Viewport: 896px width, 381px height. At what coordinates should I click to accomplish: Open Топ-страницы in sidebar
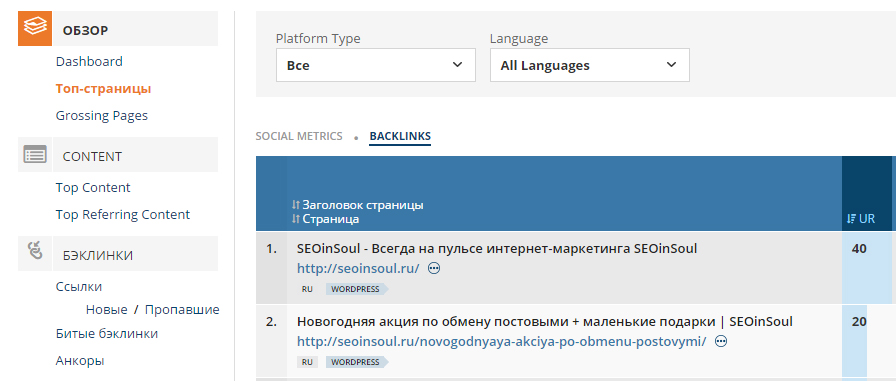tap(103, 89)
